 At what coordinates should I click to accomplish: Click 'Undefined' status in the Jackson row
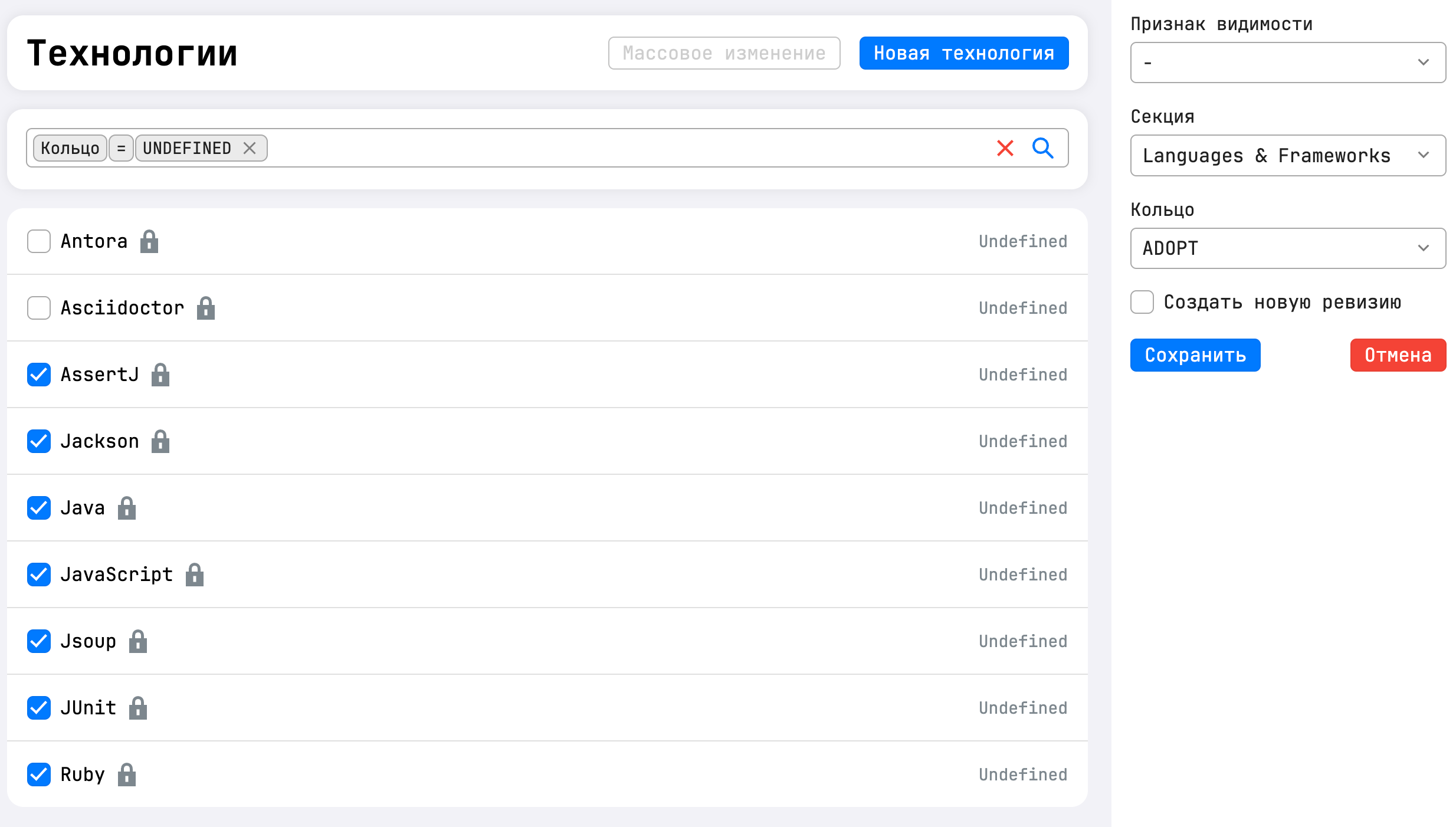[1023, 441]
